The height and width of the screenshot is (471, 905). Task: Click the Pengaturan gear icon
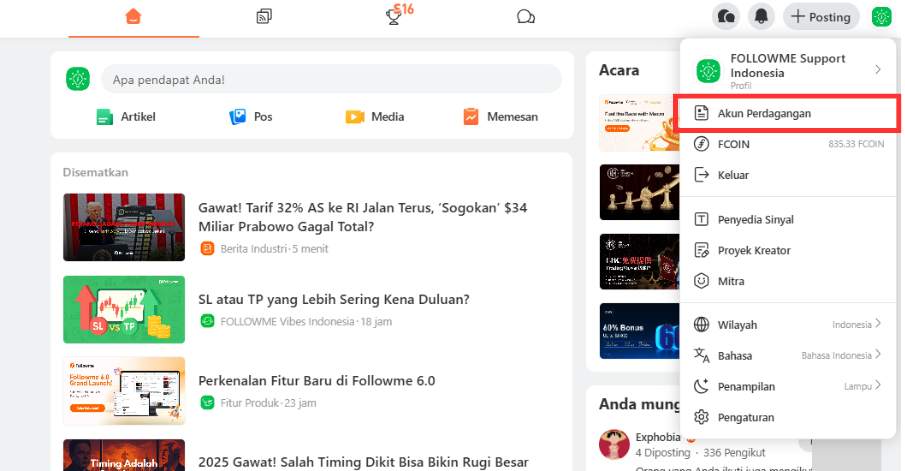[x=701, y=417]
